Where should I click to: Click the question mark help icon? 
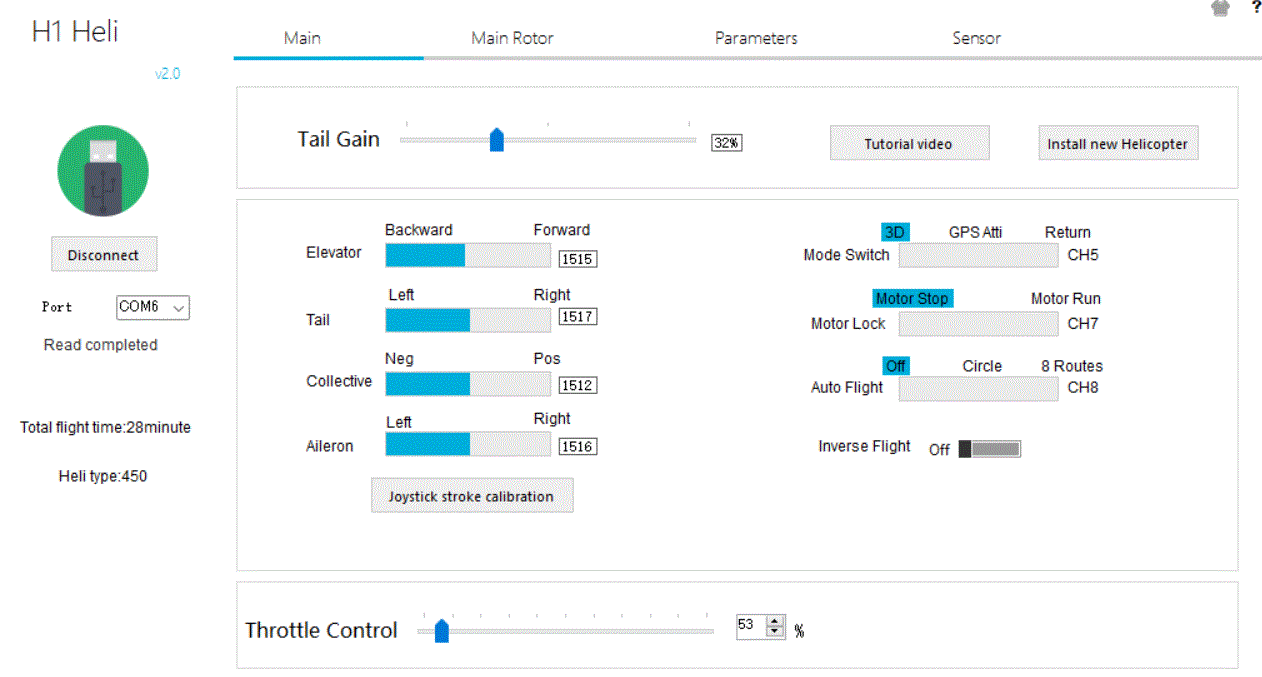(1256, 7)
